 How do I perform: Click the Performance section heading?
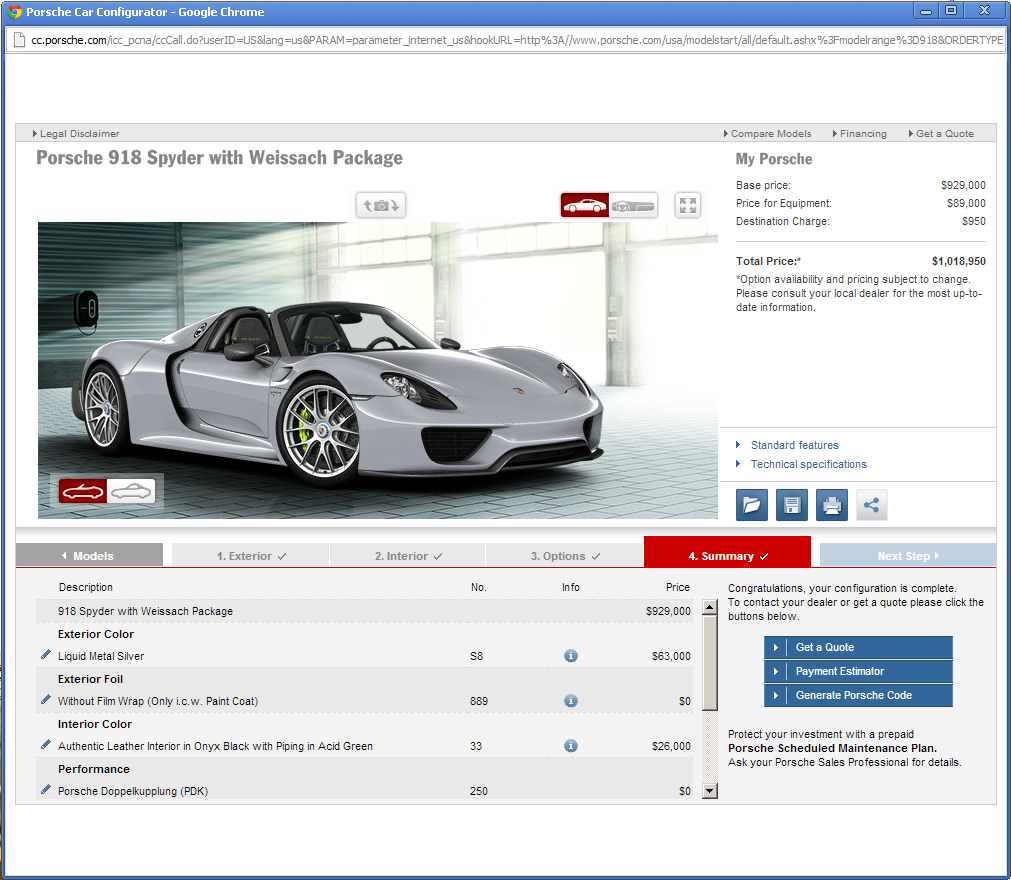(93, 769)
